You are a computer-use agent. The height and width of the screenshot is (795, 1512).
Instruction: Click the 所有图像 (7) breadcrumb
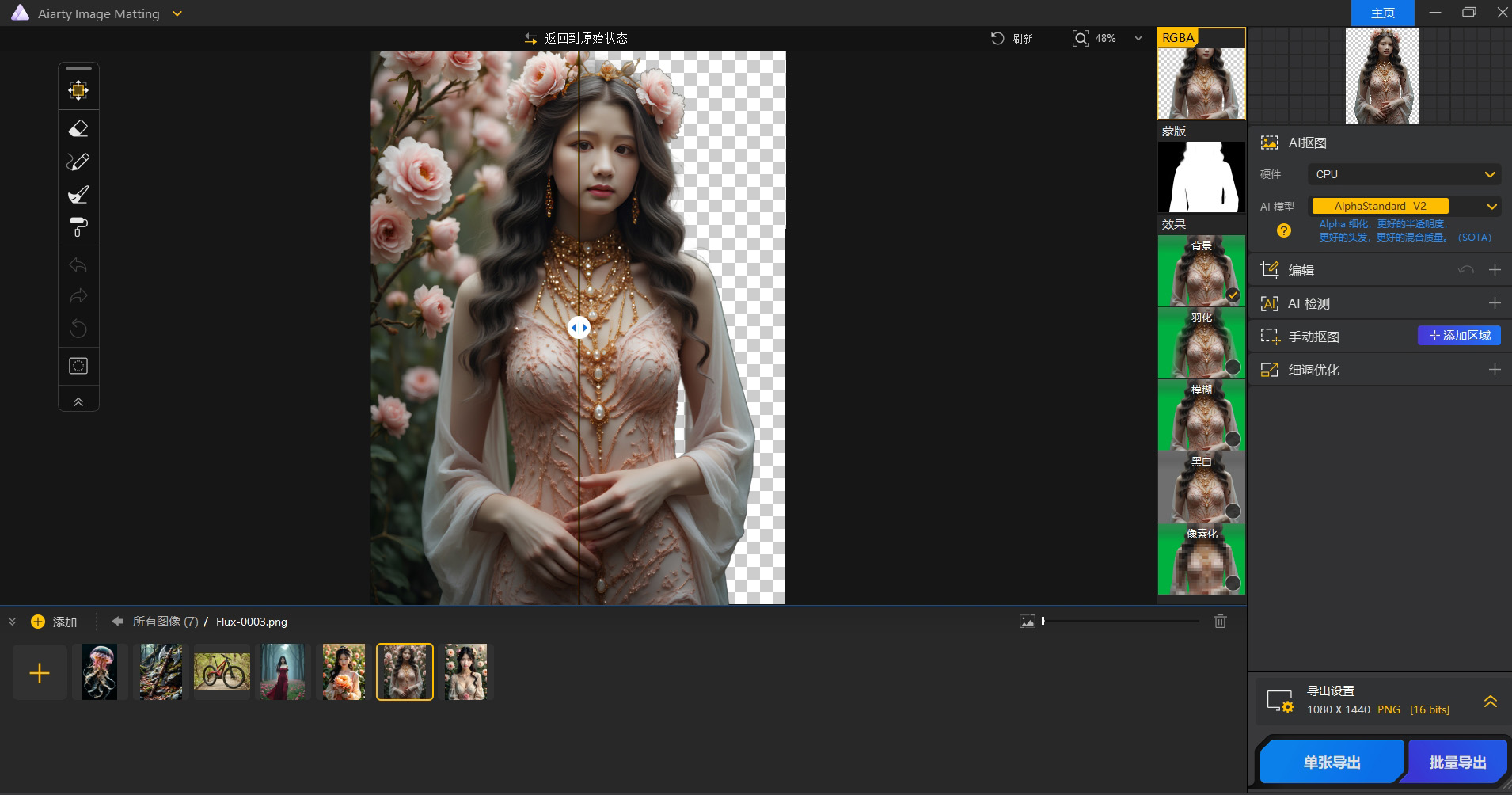[x=165, y=622]
